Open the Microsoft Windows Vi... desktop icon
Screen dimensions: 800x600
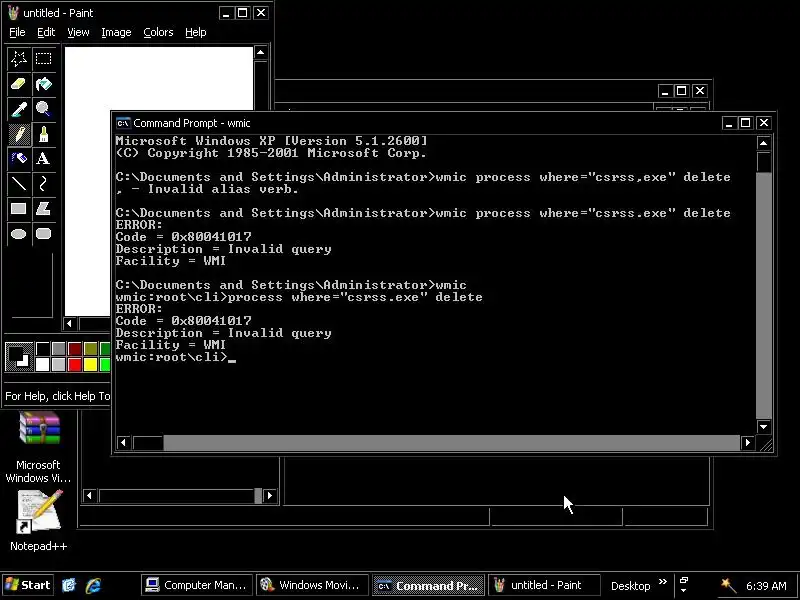38,447
